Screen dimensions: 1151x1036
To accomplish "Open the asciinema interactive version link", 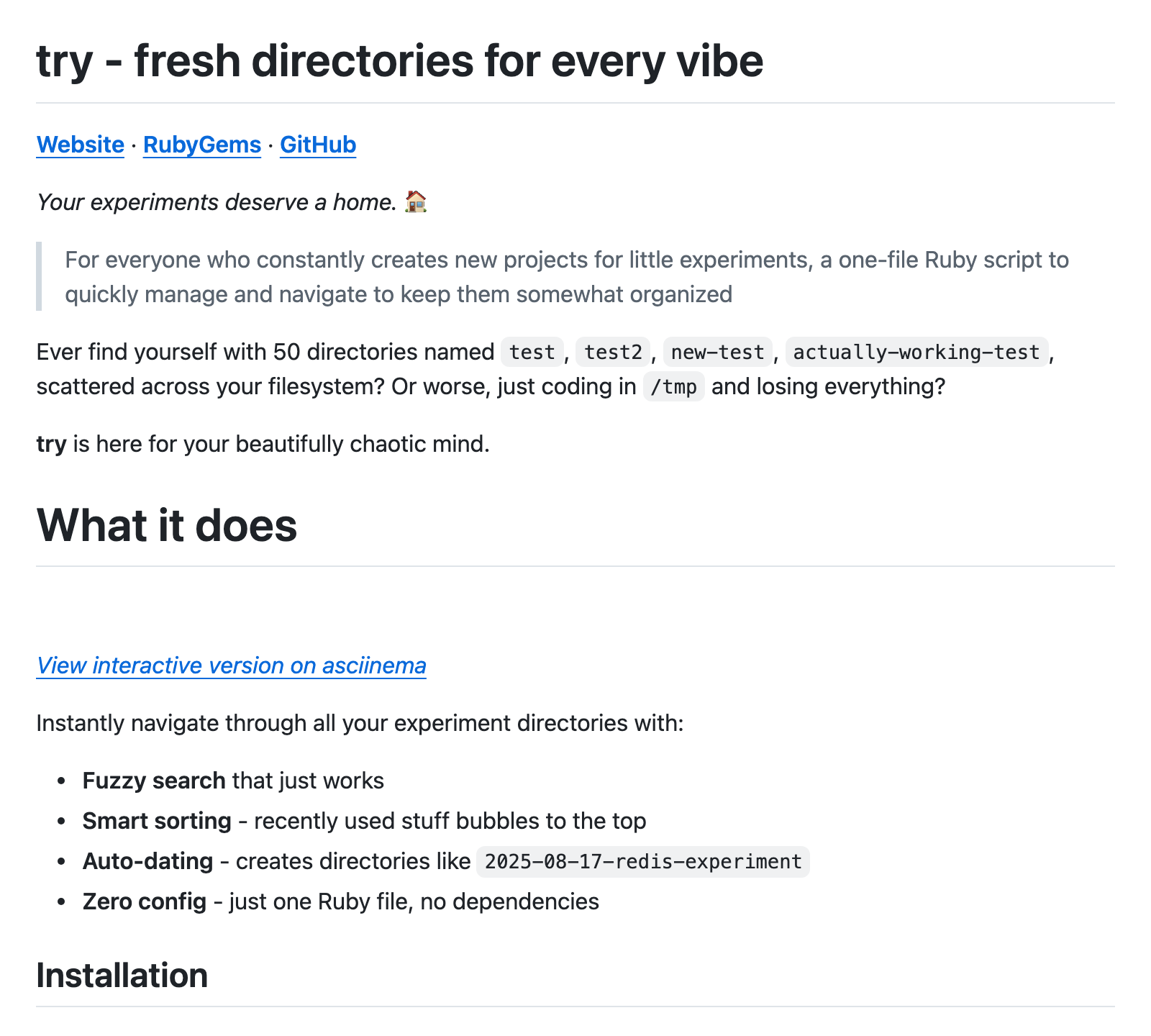I will (231, 665).
